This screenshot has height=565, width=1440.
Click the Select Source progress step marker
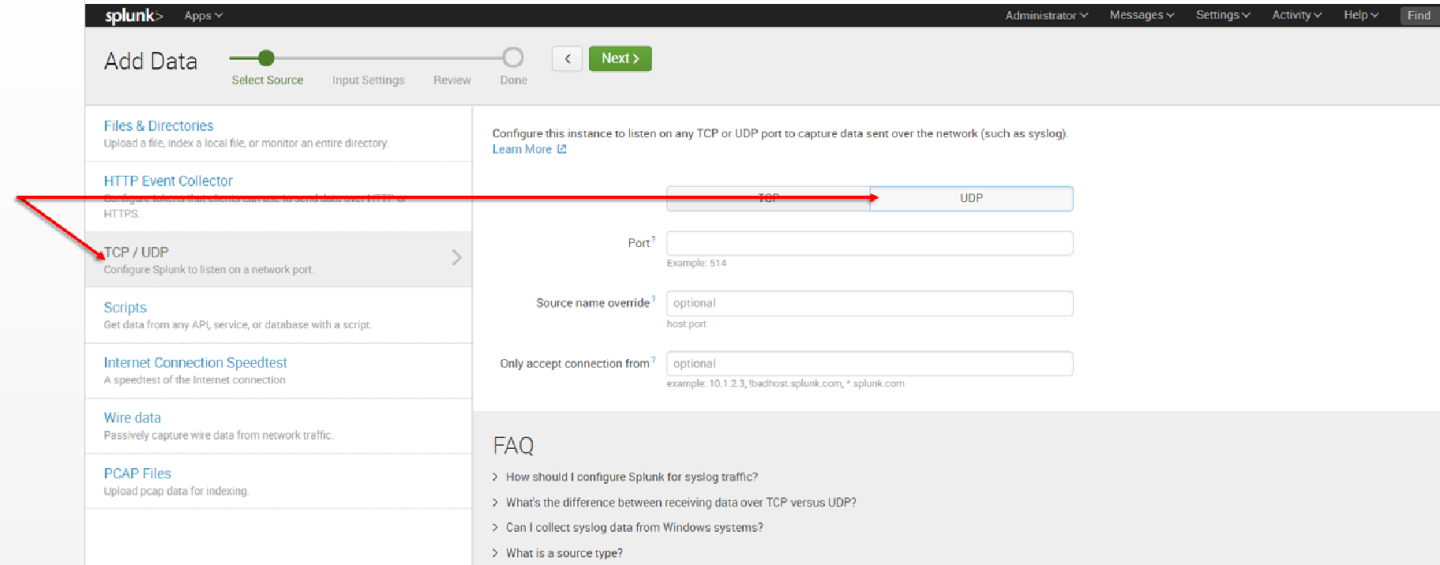(266, 58)
